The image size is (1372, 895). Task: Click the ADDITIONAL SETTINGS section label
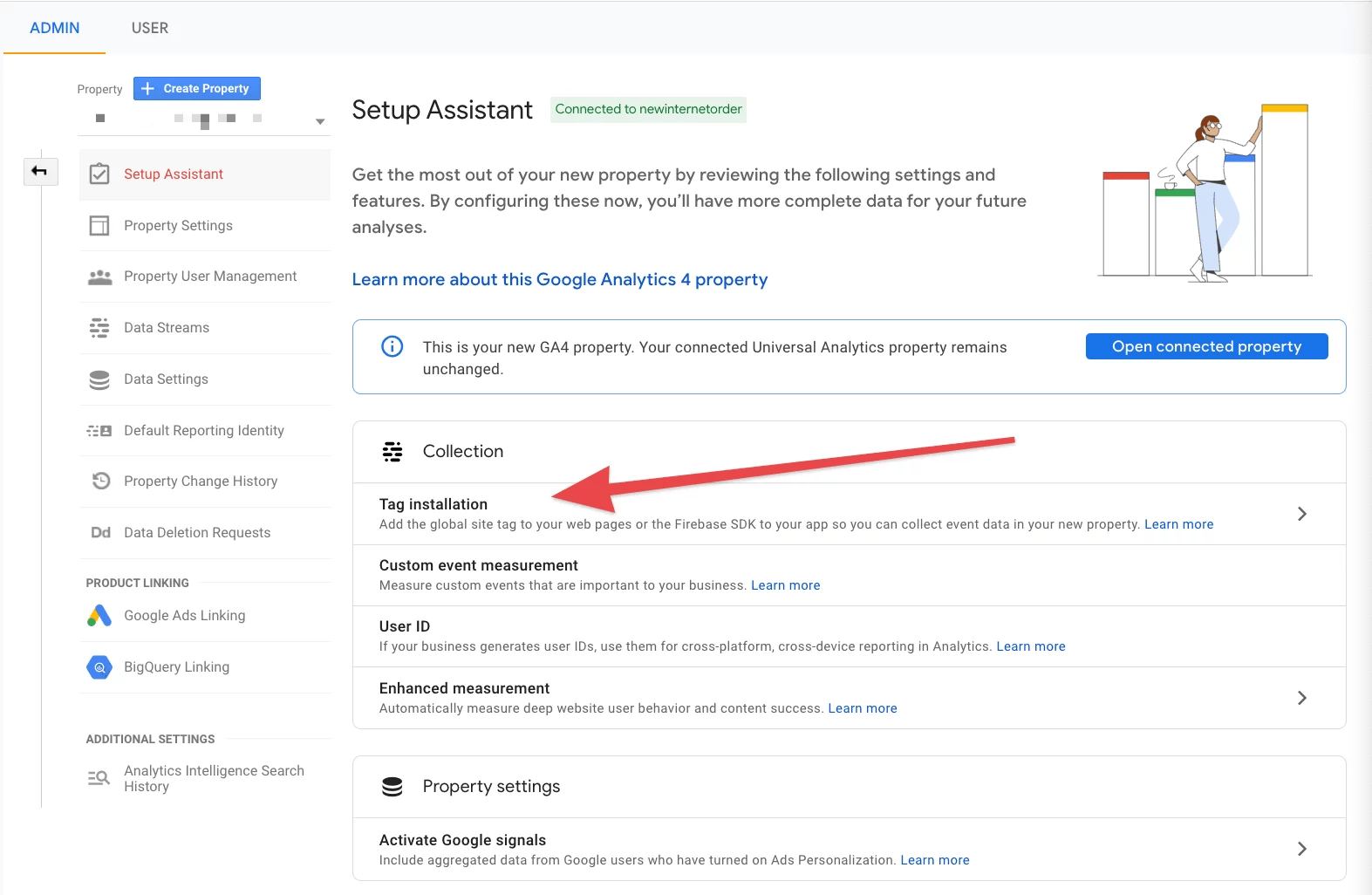tap(150, 739)
